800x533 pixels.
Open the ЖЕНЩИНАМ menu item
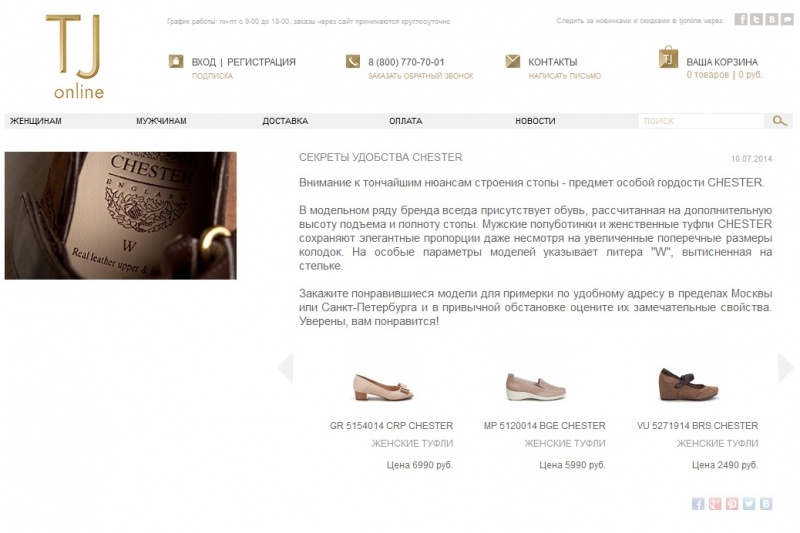pos(36,121)
